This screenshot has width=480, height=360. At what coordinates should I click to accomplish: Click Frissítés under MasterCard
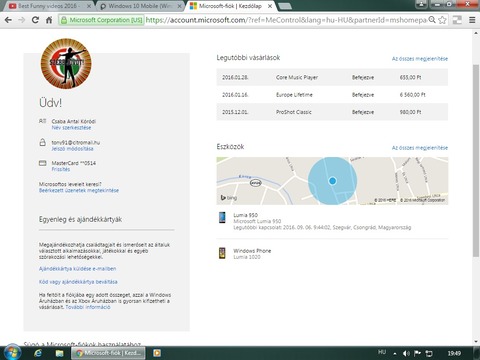coord(61,169)
